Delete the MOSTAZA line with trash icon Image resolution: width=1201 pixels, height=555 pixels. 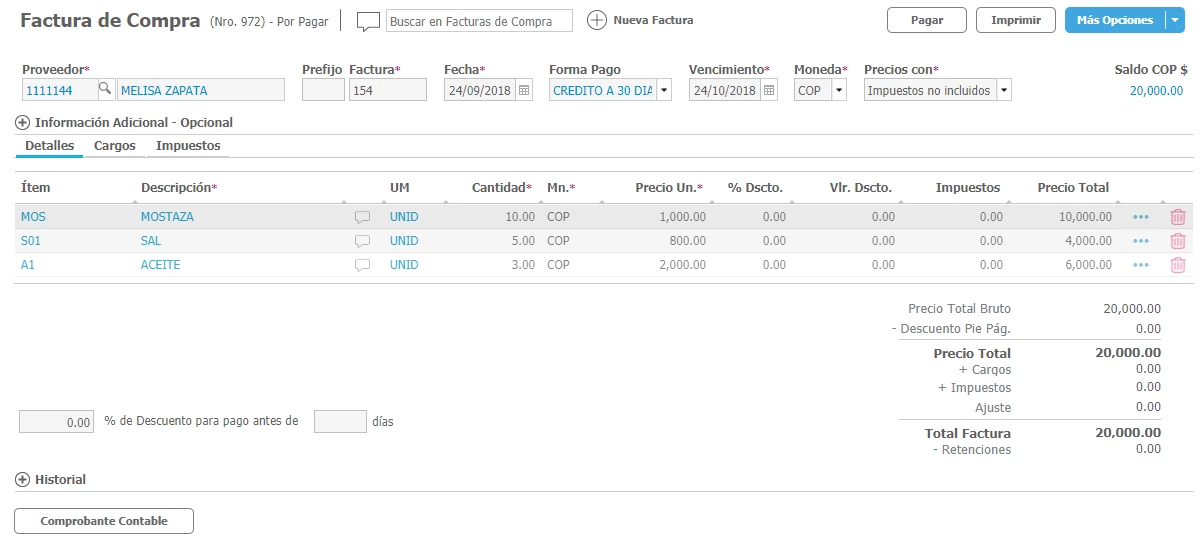pos(1178,216)
